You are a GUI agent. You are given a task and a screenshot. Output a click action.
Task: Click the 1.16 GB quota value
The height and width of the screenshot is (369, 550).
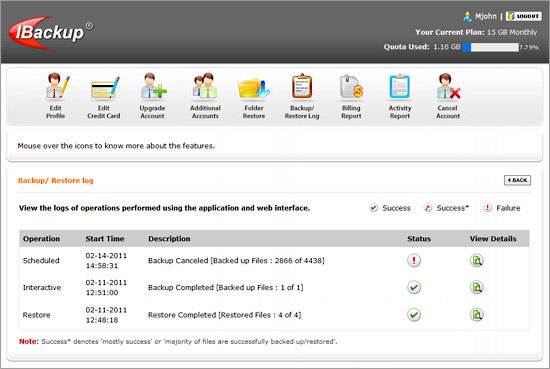[x=447, y=47]
